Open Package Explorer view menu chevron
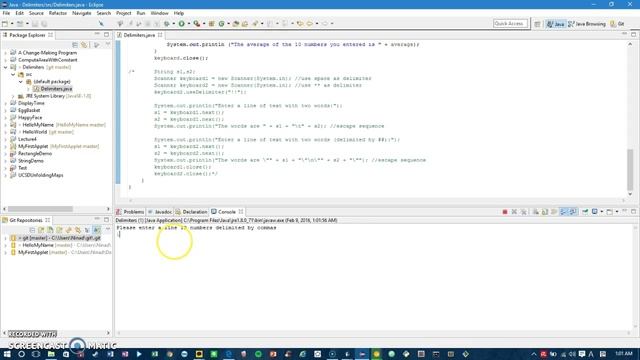The image size is (640, 360). tap(108, 45)
